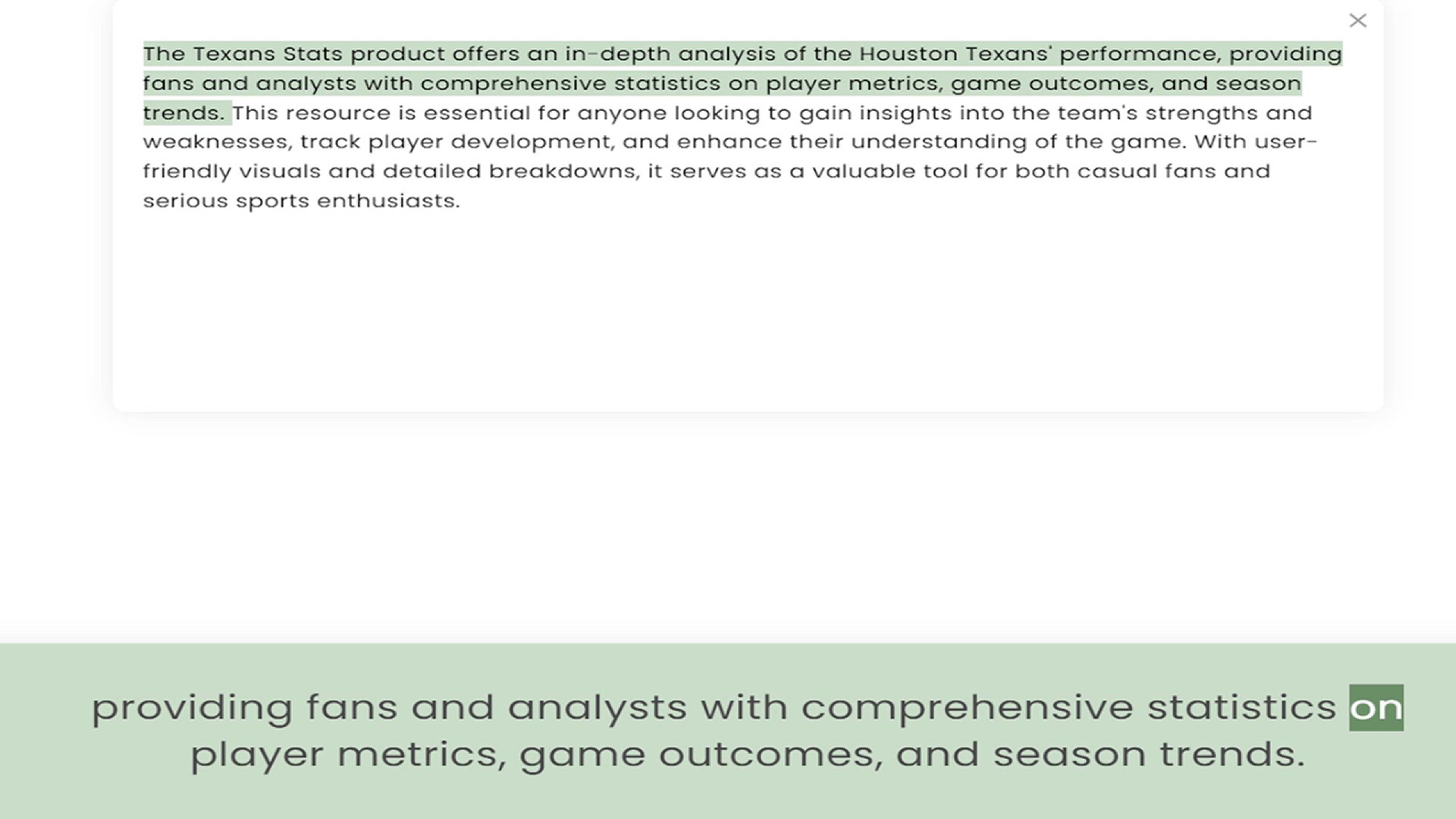Click "season trends." in the bottom caption
1456x819 pixels.
tap(1148, 755)
